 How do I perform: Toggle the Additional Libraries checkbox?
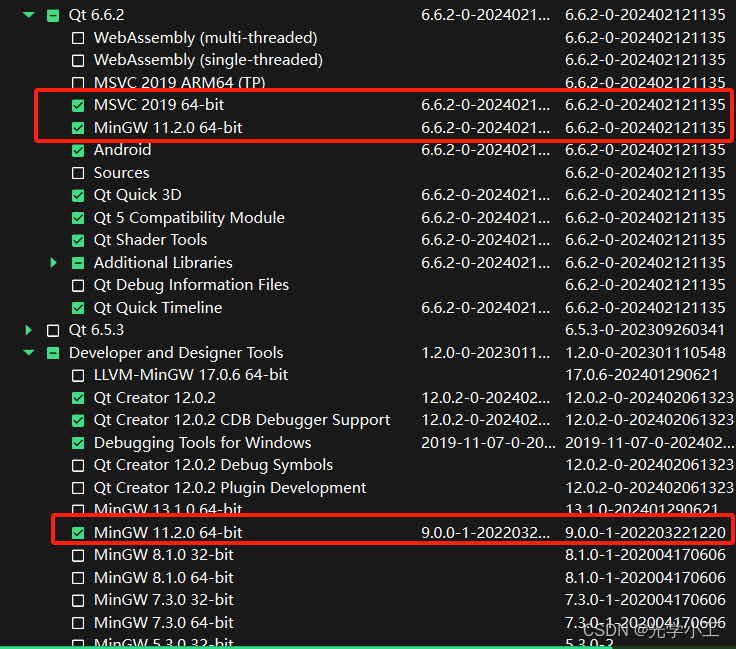pos(78,263)
